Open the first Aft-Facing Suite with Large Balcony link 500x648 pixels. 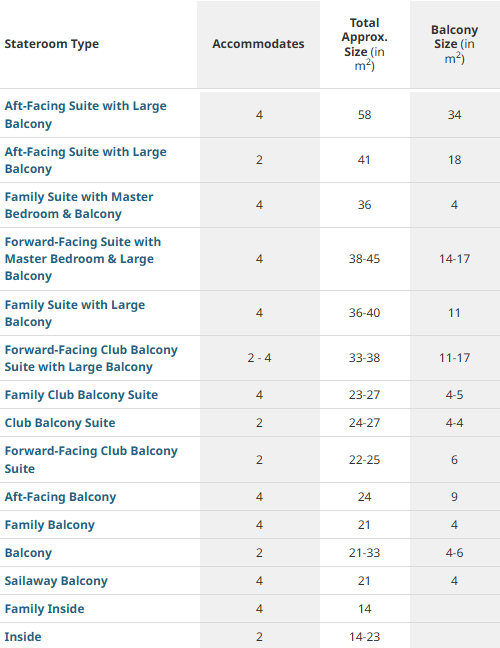(86, 114)
